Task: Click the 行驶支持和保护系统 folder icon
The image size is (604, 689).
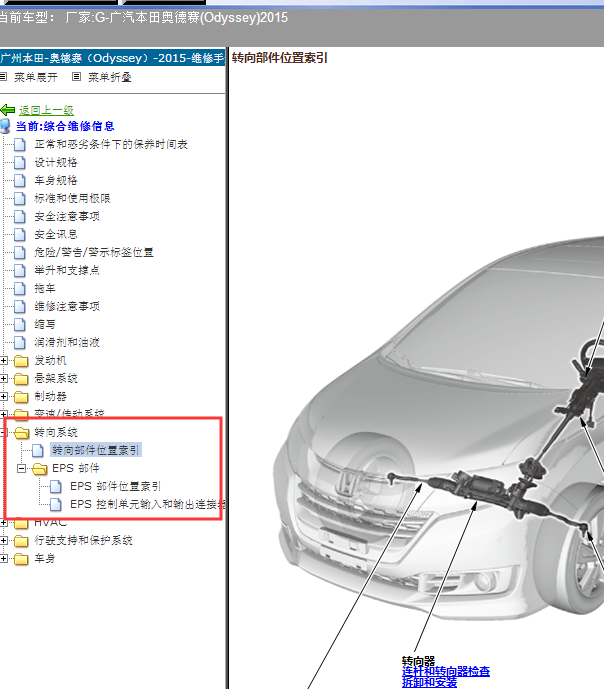Action: (x=21, y=541)
